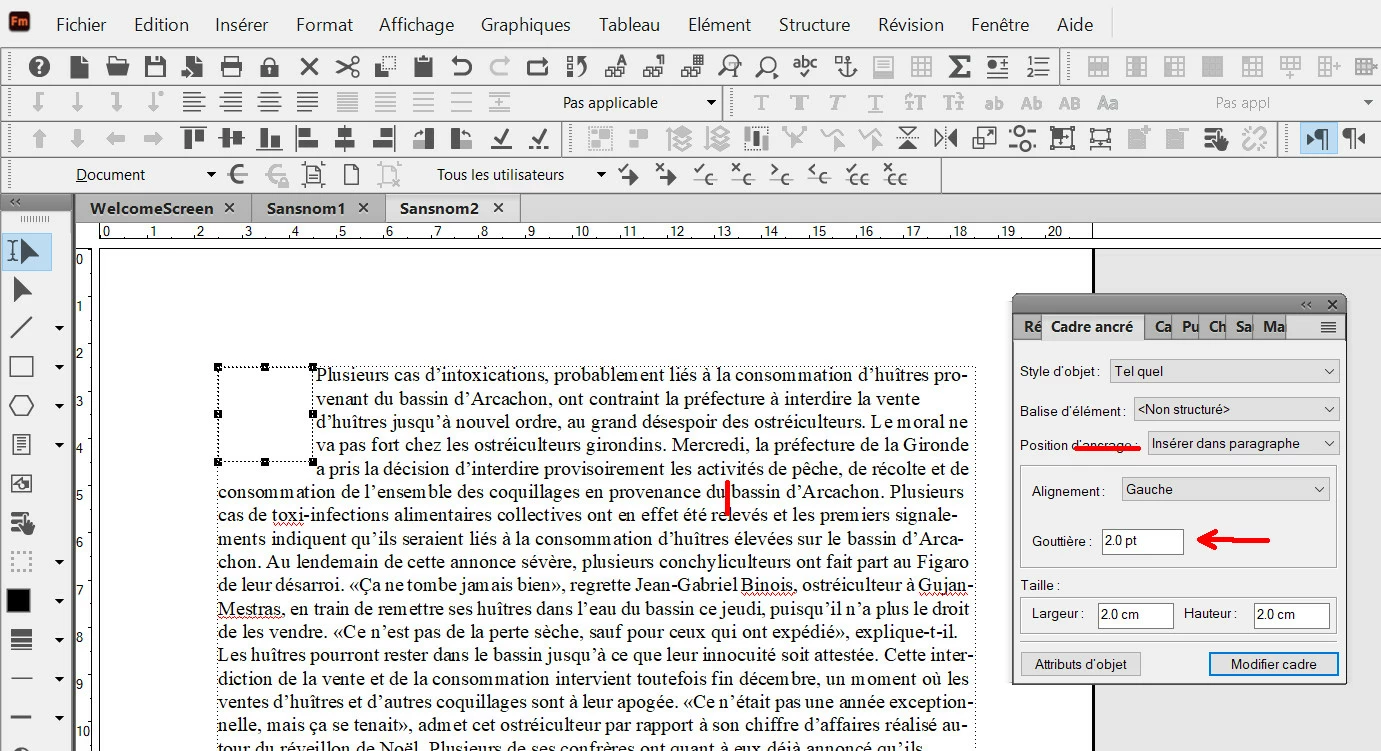Open the Insérer menu

click(x=241, y=24)
